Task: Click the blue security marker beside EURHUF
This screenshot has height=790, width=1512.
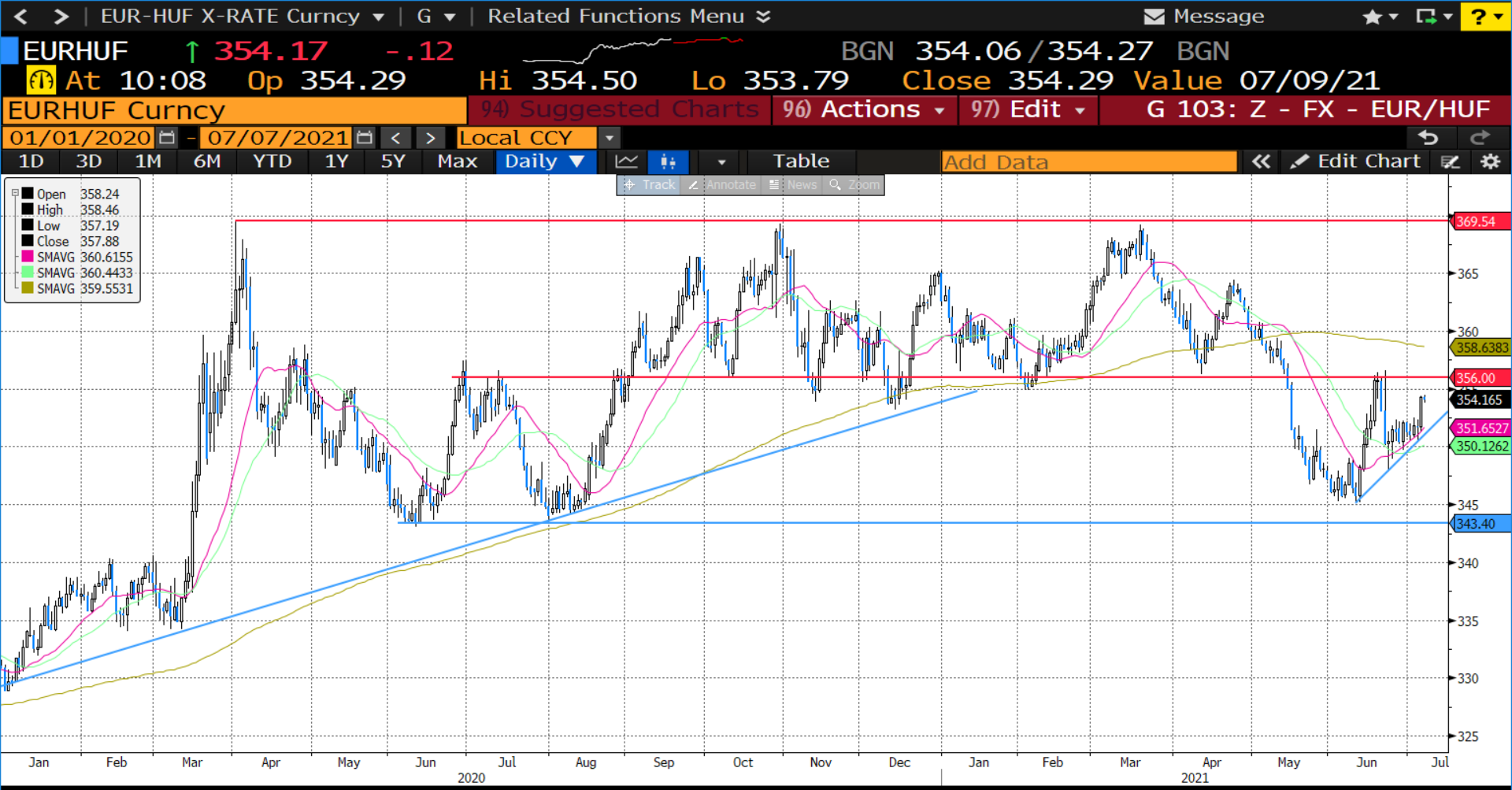Action: (9, 50)
